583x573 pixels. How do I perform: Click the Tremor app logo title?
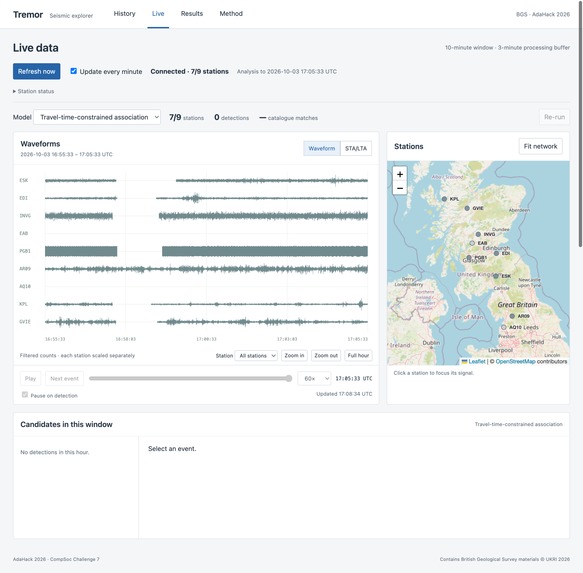click(28, 15)
